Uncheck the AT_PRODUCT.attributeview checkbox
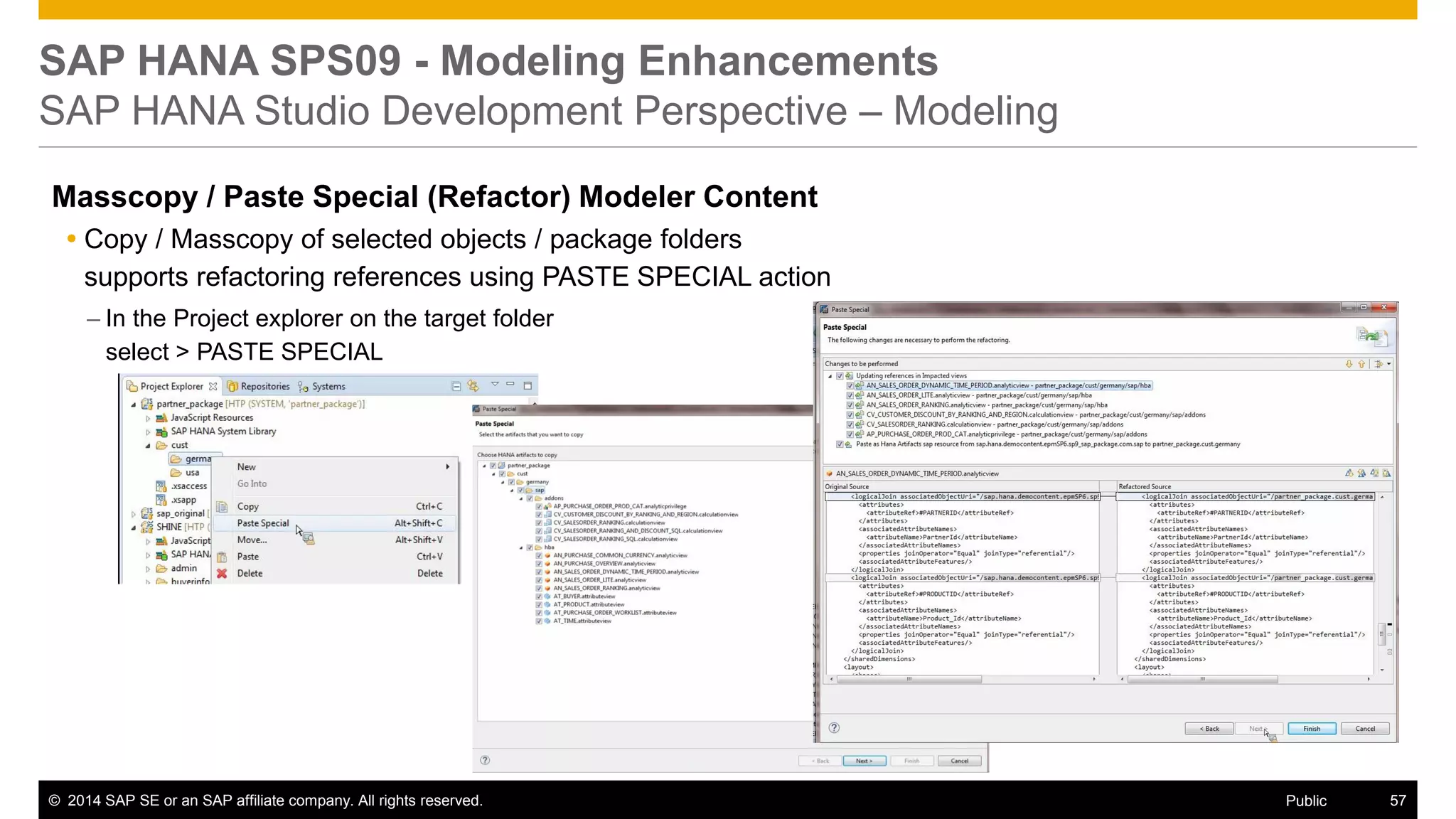 pos(539,605)
